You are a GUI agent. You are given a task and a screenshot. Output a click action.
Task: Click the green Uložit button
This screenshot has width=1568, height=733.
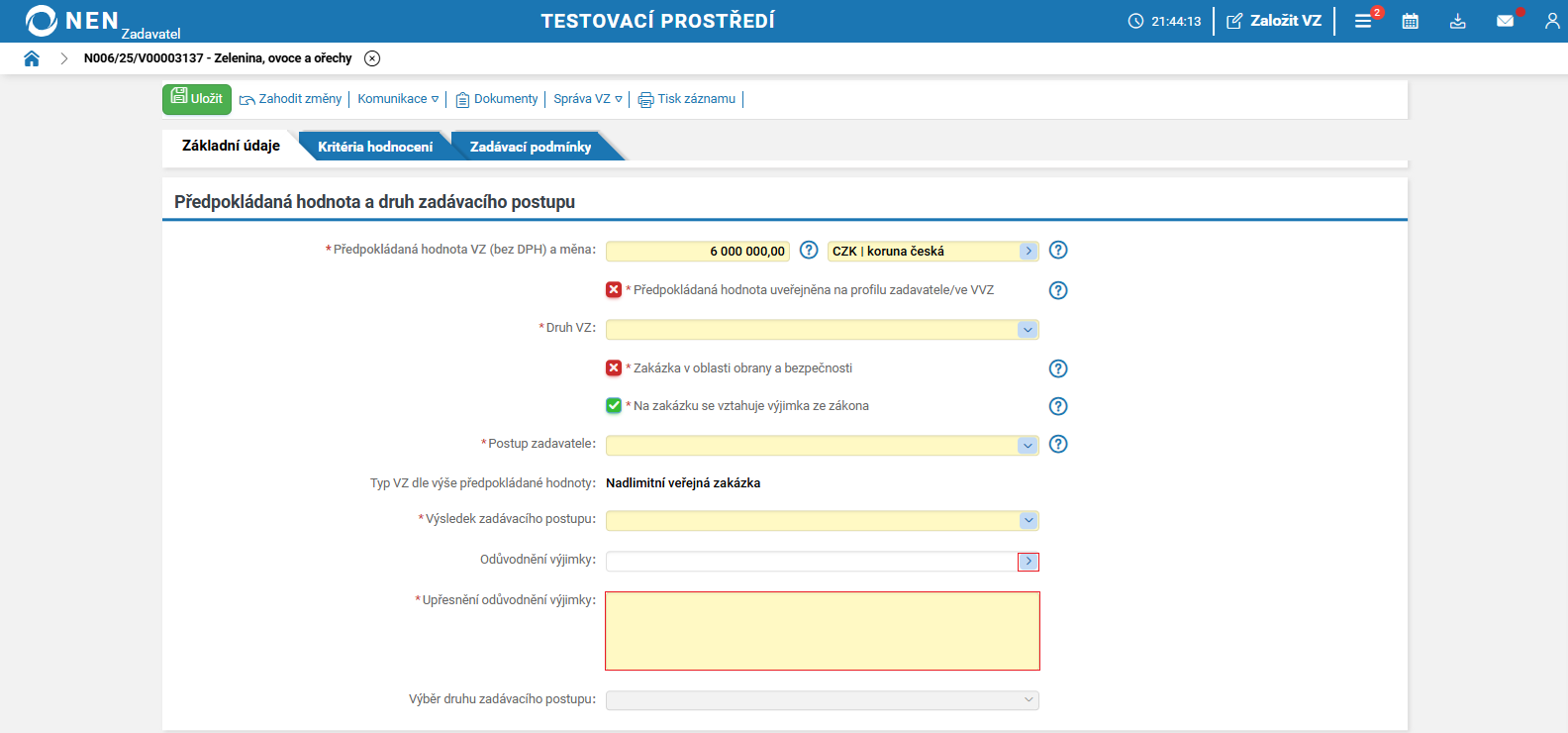tap(197, 99)
